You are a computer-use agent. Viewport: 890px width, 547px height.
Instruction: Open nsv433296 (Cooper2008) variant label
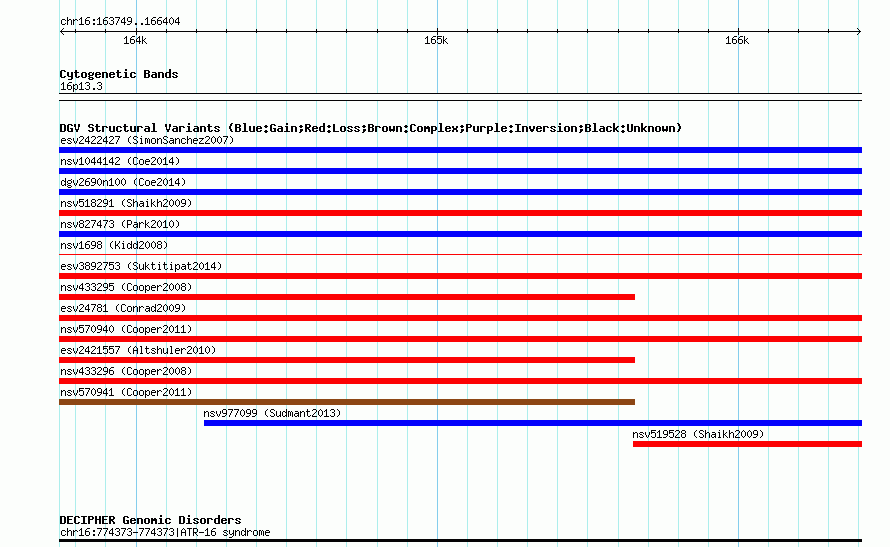tap(126, 371)
